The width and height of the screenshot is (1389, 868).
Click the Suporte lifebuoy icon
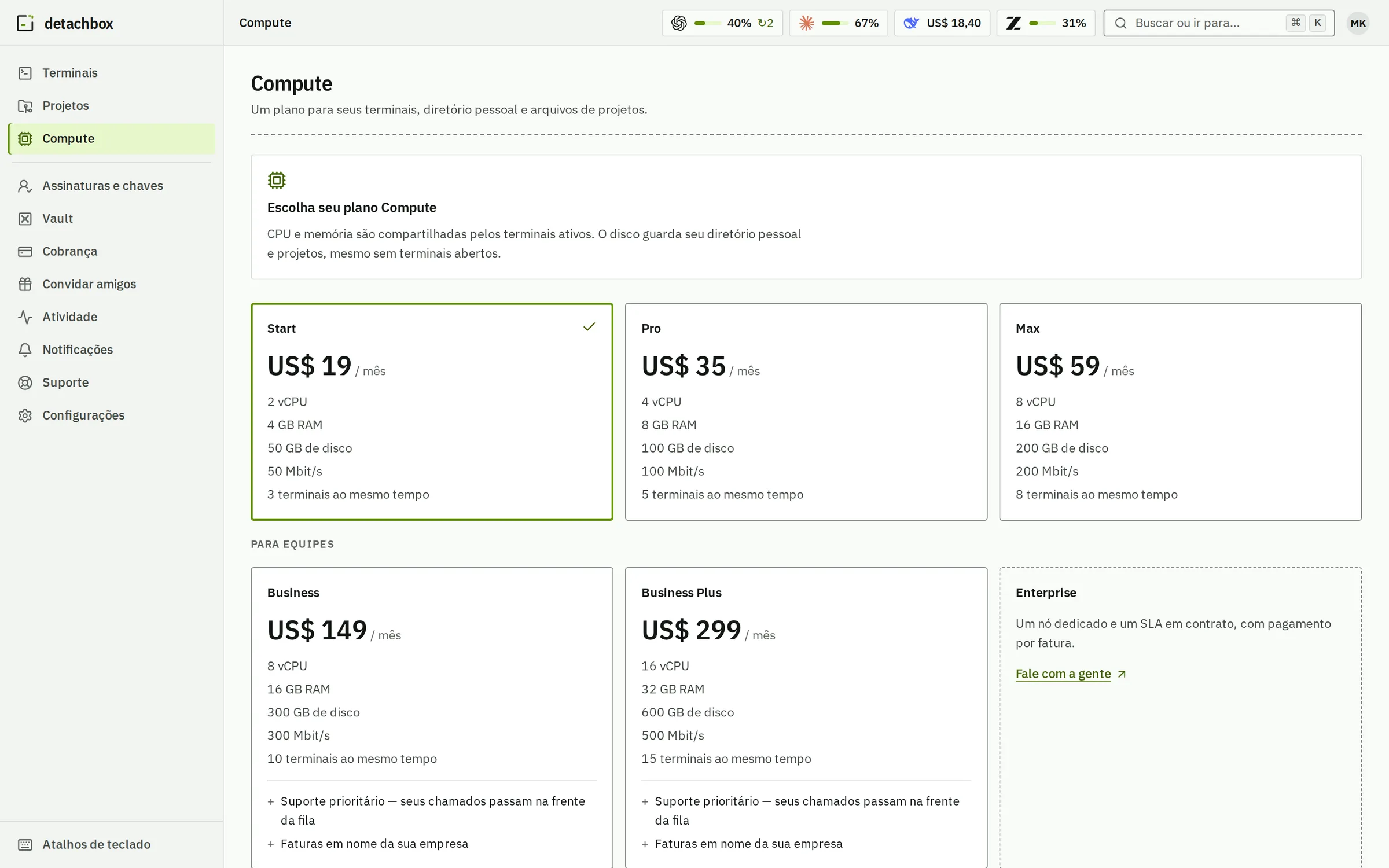25,382
